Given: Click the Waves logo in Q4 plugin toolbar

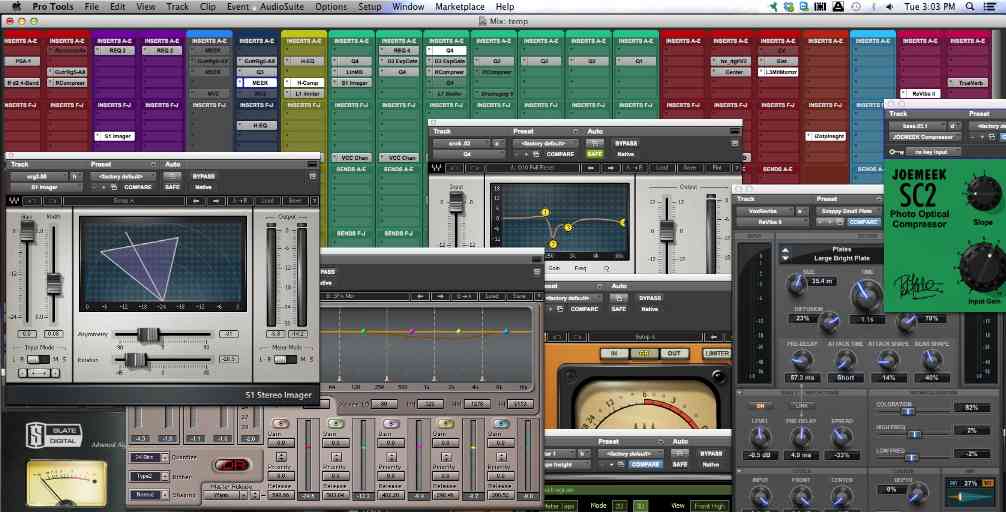Looking at the screenshot, I should (x=436, y=168).
